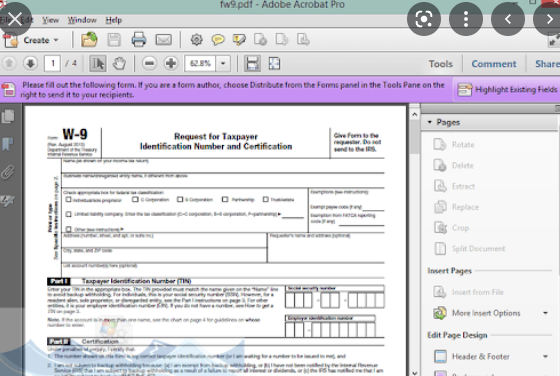Click the zoom out minus icon
This screenshot has width=560, height=376.
pyautogui.click(x=149, y=64)
